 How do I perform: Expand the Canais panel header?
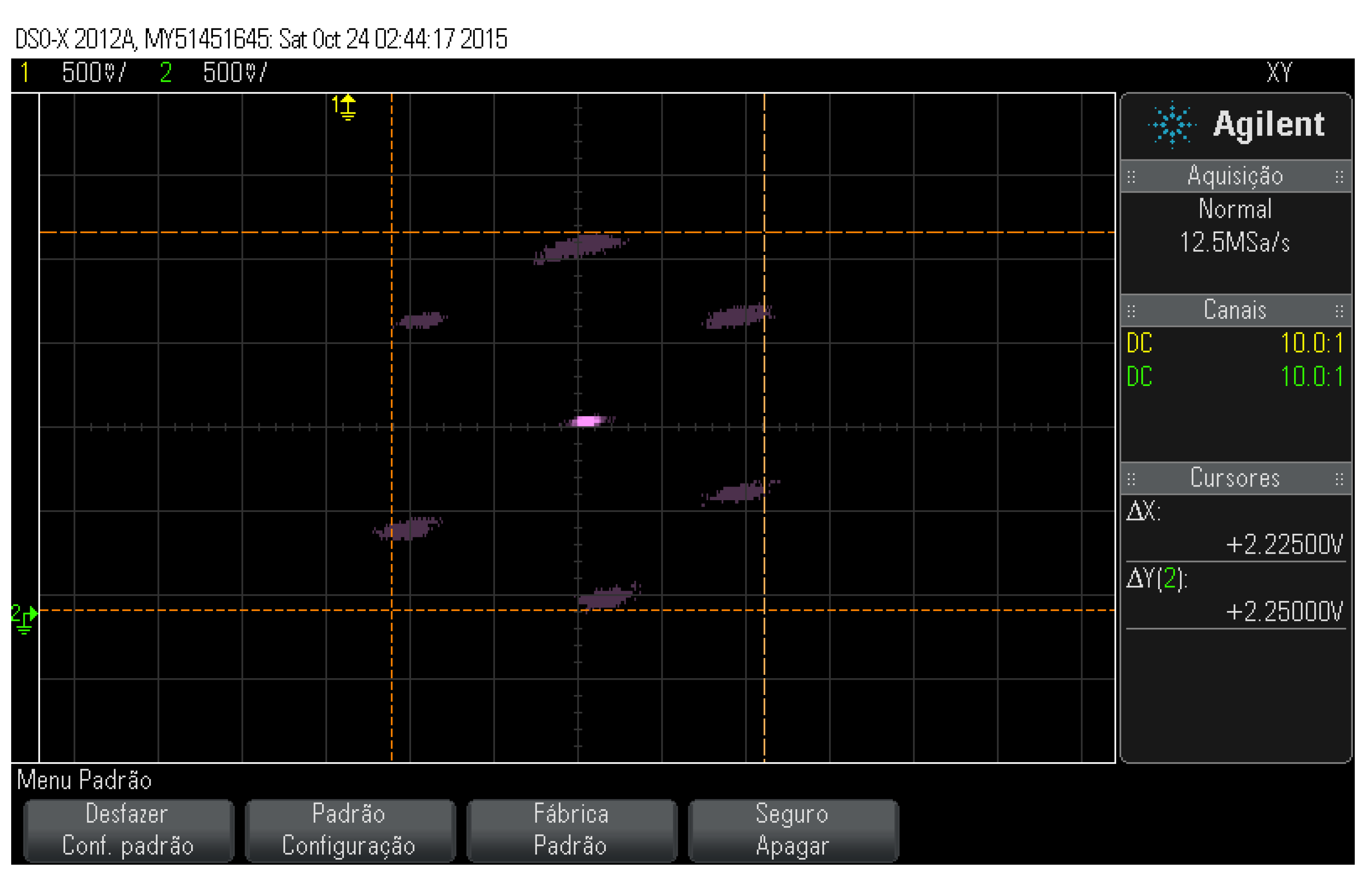1235,310
